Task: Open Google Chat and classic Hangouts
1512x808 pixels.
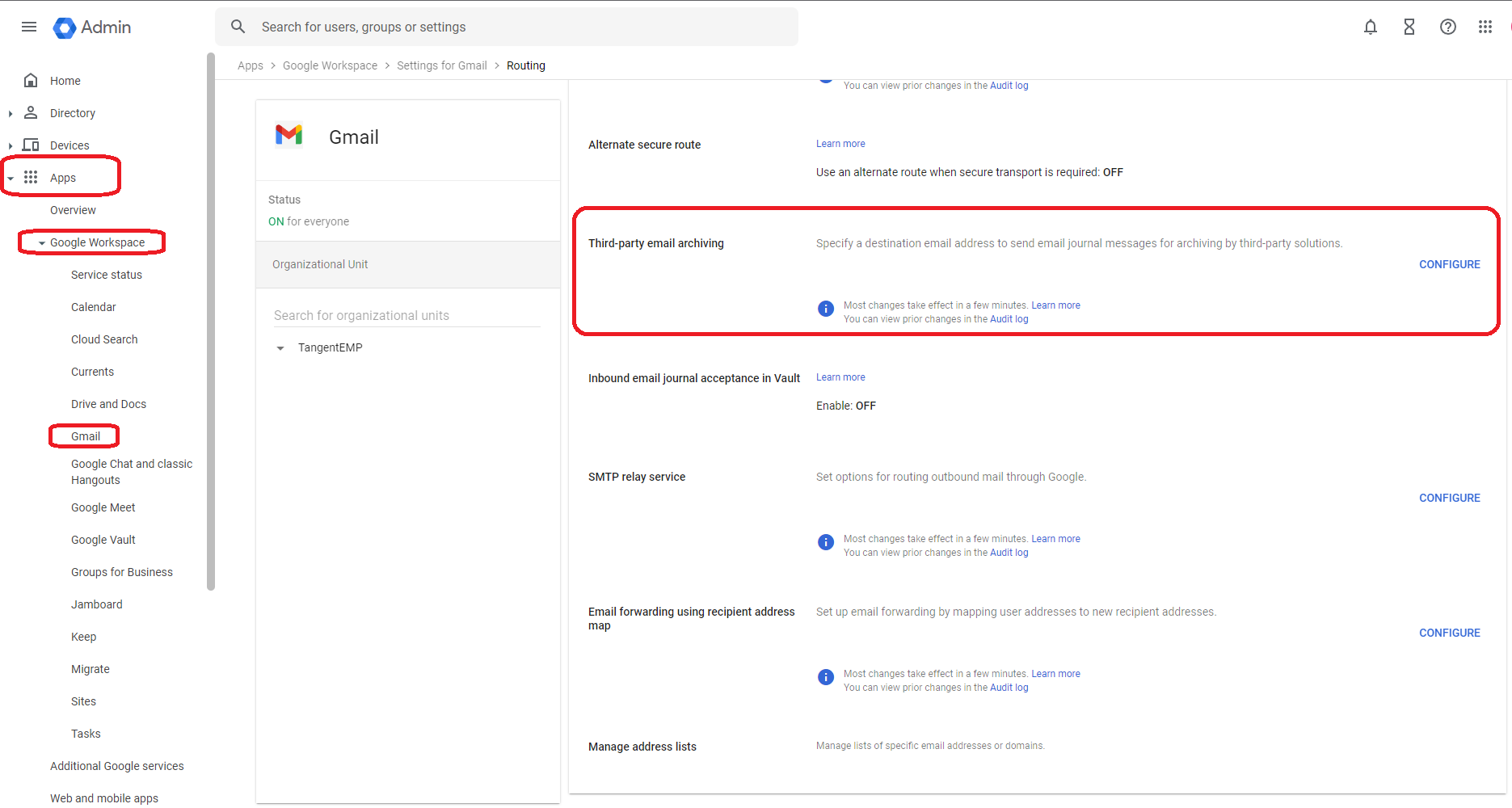Action: [132, 472]
